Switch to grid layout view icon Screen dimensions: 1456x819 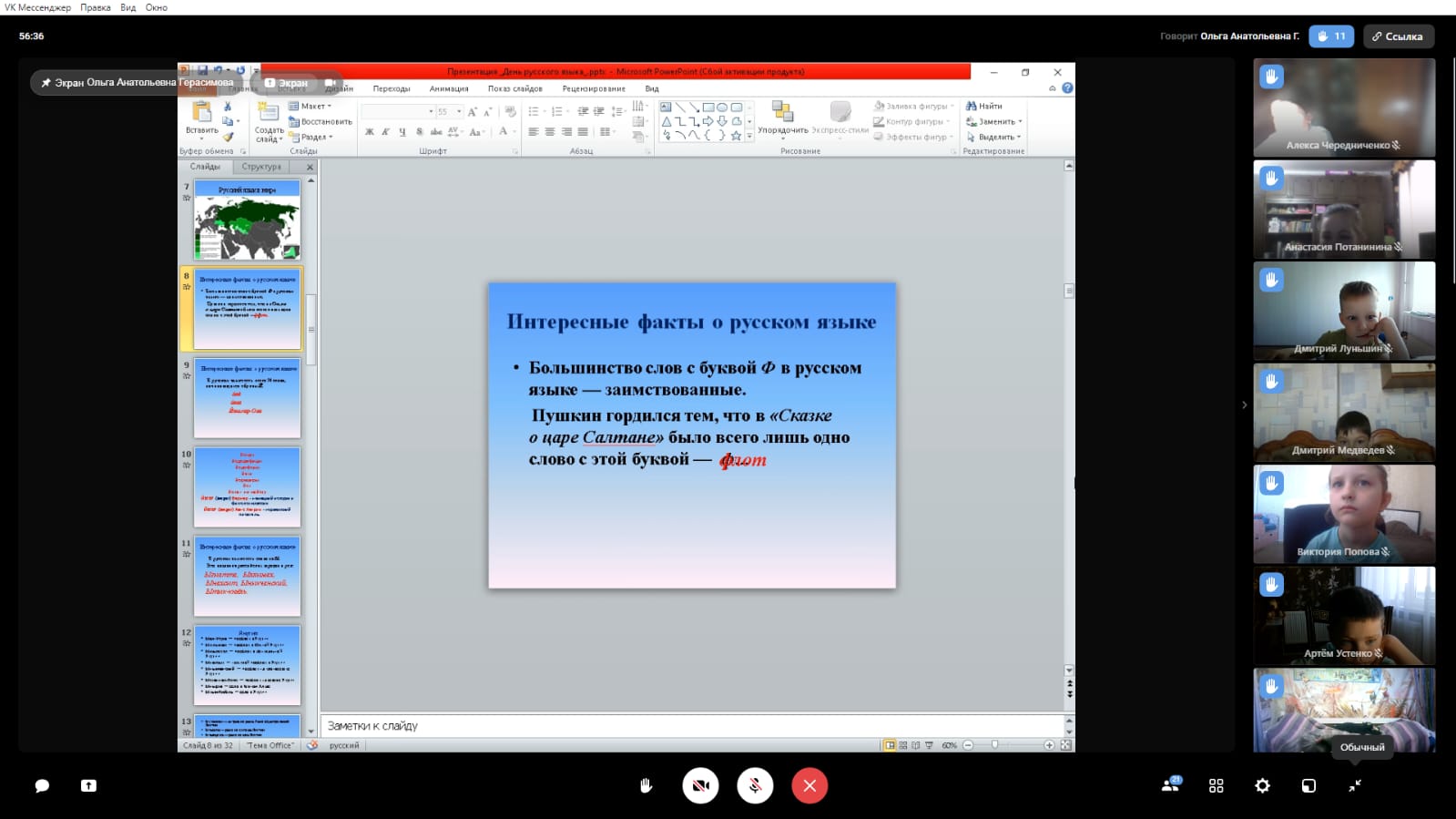pyautogui.click(x=1216, y=785)
